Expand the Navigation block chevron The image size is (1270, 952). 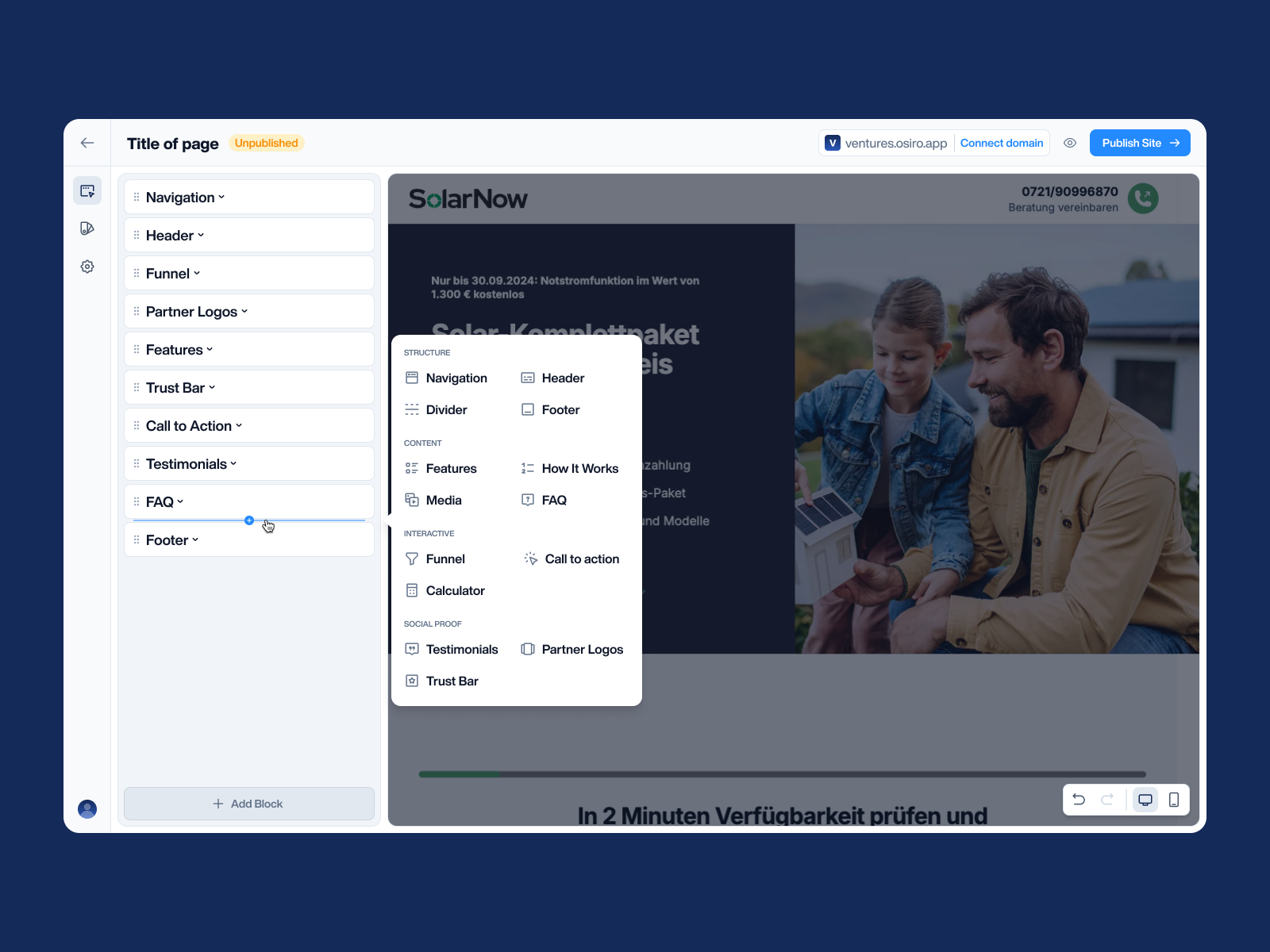tap(221, 197)
